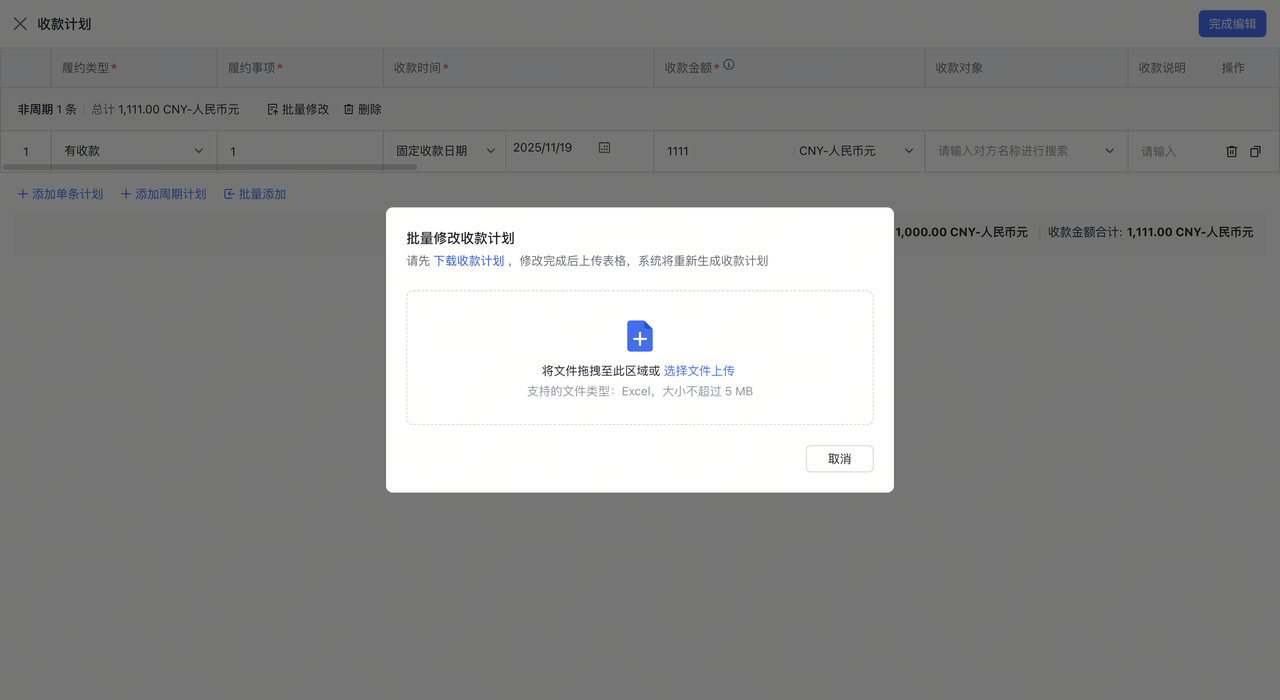1280x700 pixels.
Task: Click the blue plus upload icon in the dialog
Action: tap(639, 336)
